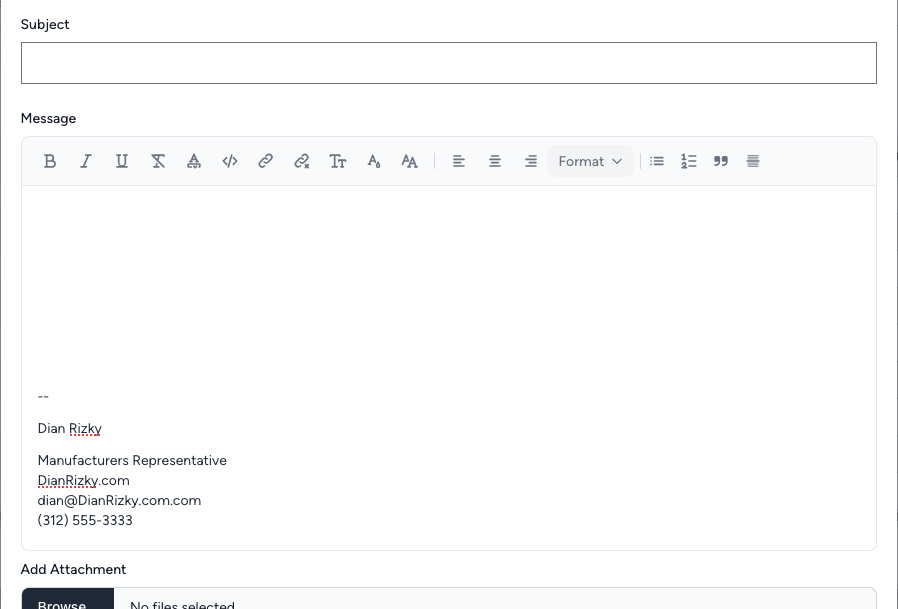Align text to the left
The width and height of the screenshot is (898, 609).
pos(459,161)
